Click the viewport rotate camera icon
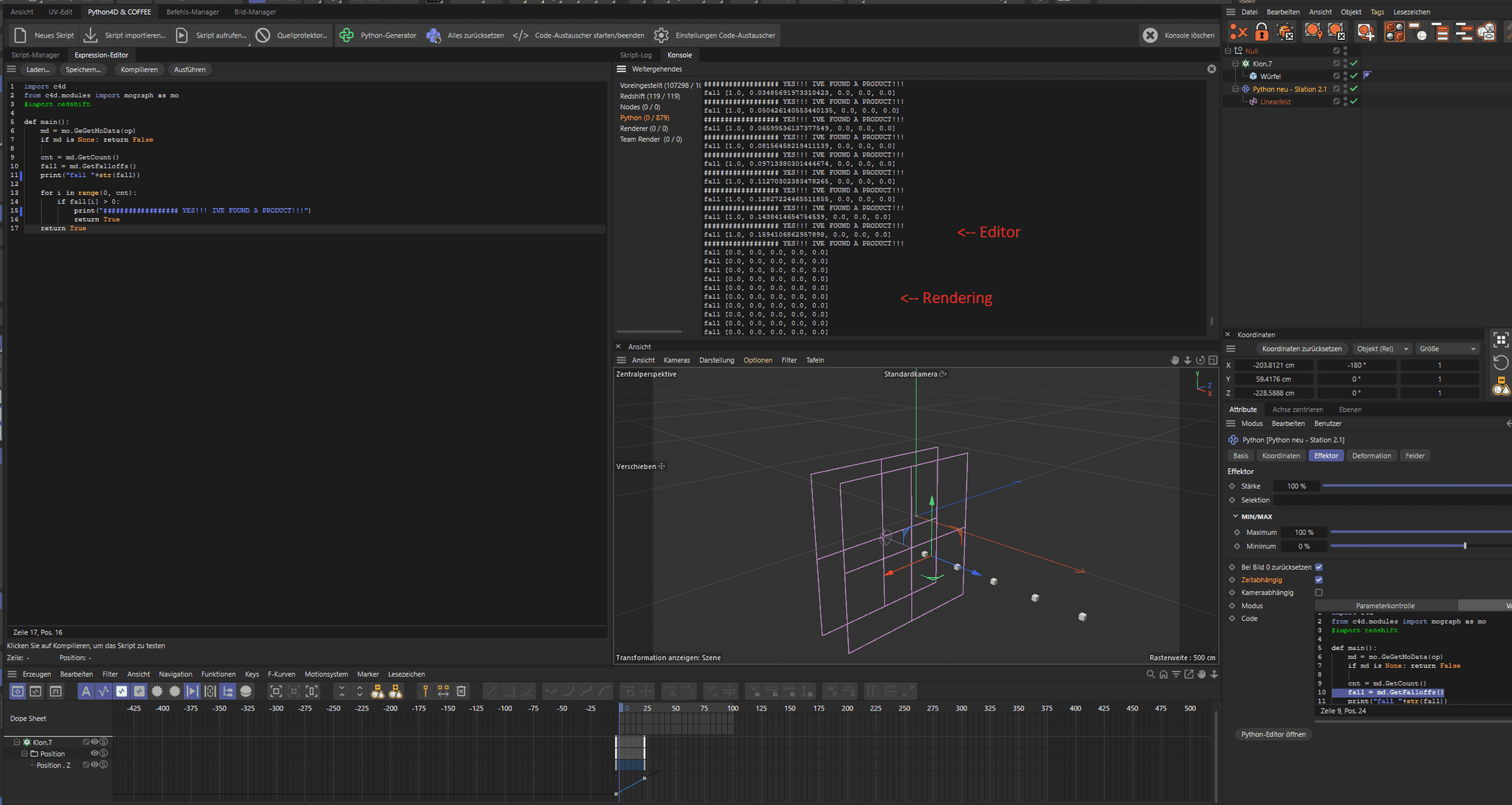This screenshot has height=805, width=1512. click(x=1200, y=360)
